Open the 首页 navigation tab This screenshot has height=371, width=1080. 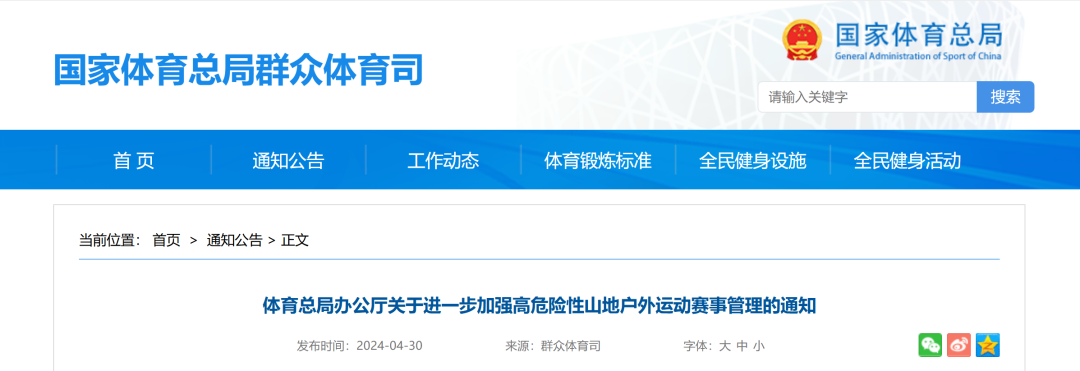tap(134, 161)
